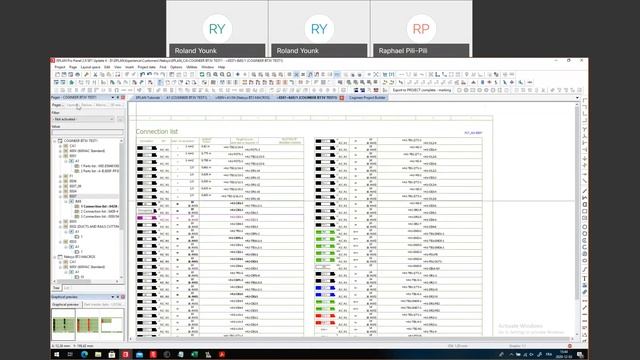
Task: Select the Text tool T icon on right toolbar
Action: (584, 278)
